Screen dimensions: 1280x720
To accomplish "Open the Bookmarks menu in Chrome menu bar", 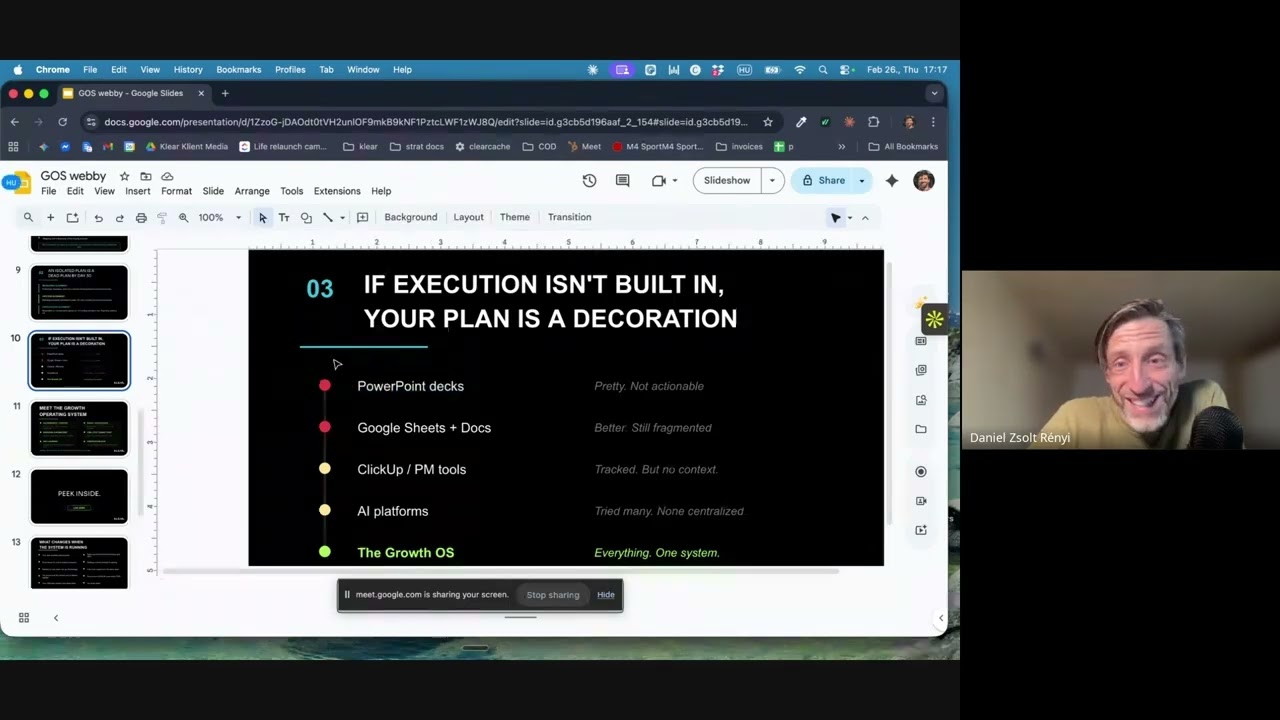I will (x=239, y=70).
